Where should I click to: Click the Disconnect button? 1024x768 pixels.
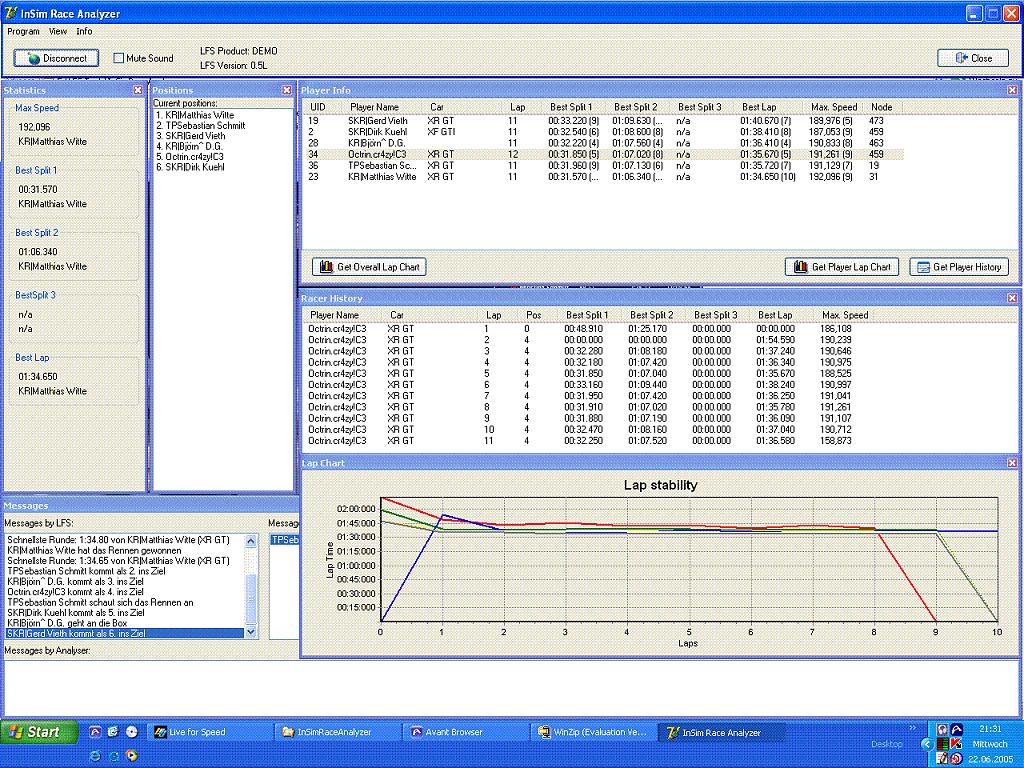click(x=56, y=58)
